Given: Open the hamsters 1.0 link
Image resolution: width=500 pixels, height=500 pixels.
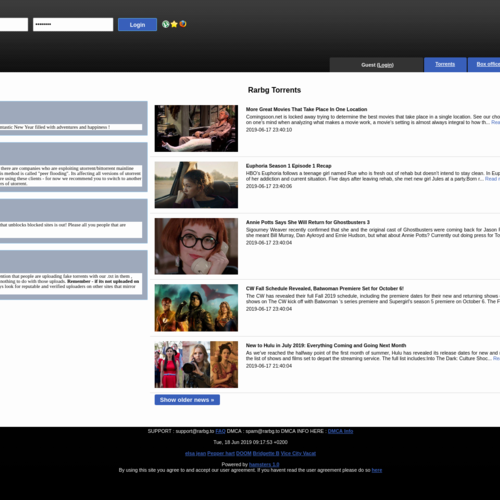Looking at the screenshot, I should click(264, 464).
